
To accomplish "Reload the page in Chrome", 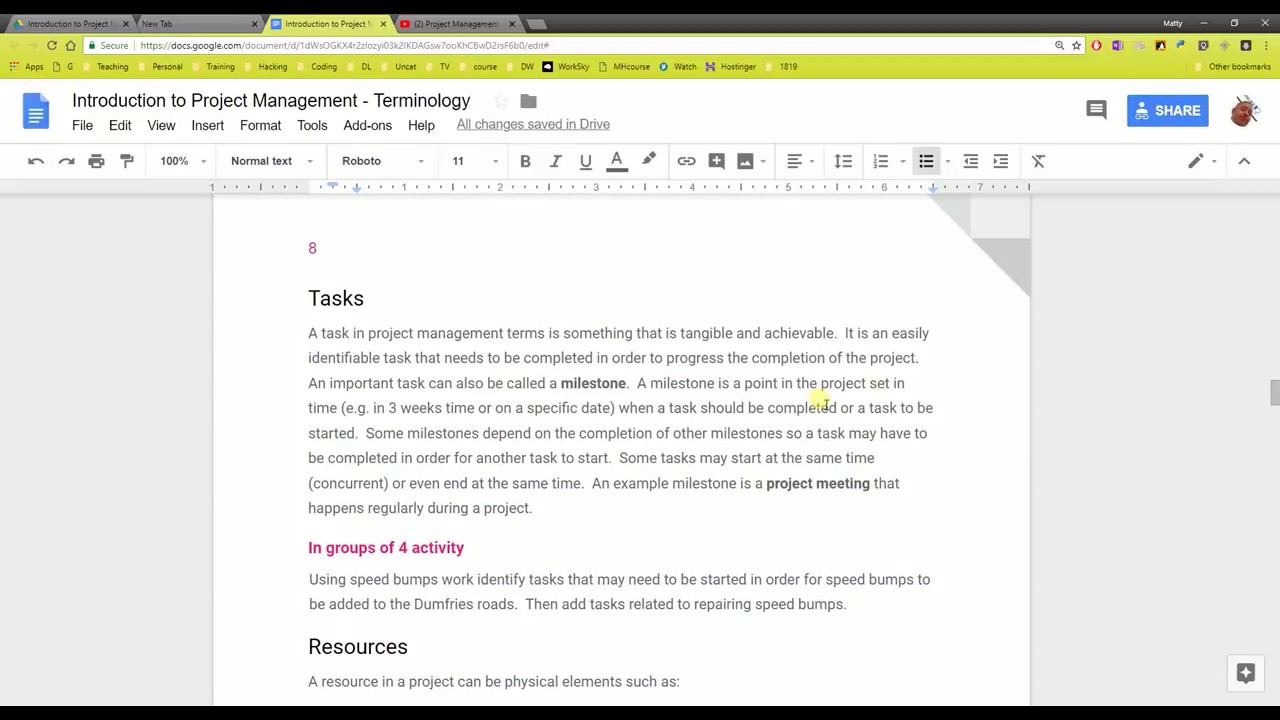I will [52, 45].
